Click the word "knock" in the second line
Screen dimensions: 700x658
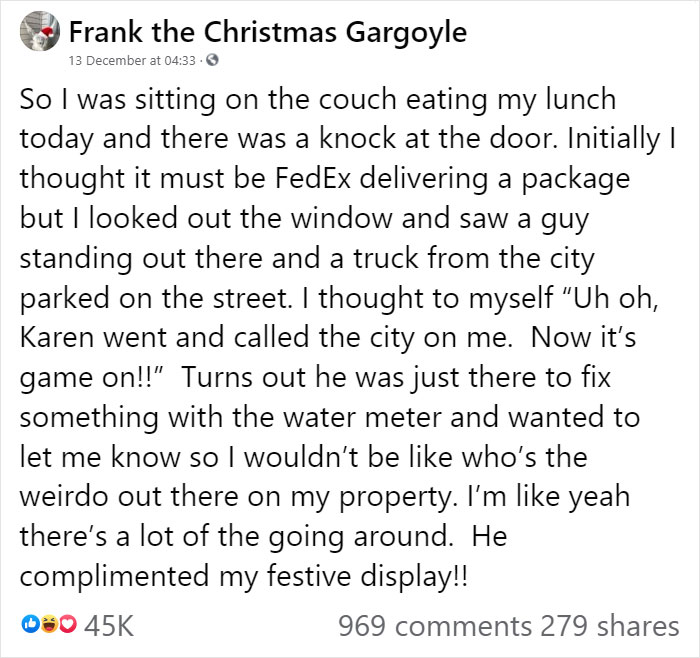(357, 138)
